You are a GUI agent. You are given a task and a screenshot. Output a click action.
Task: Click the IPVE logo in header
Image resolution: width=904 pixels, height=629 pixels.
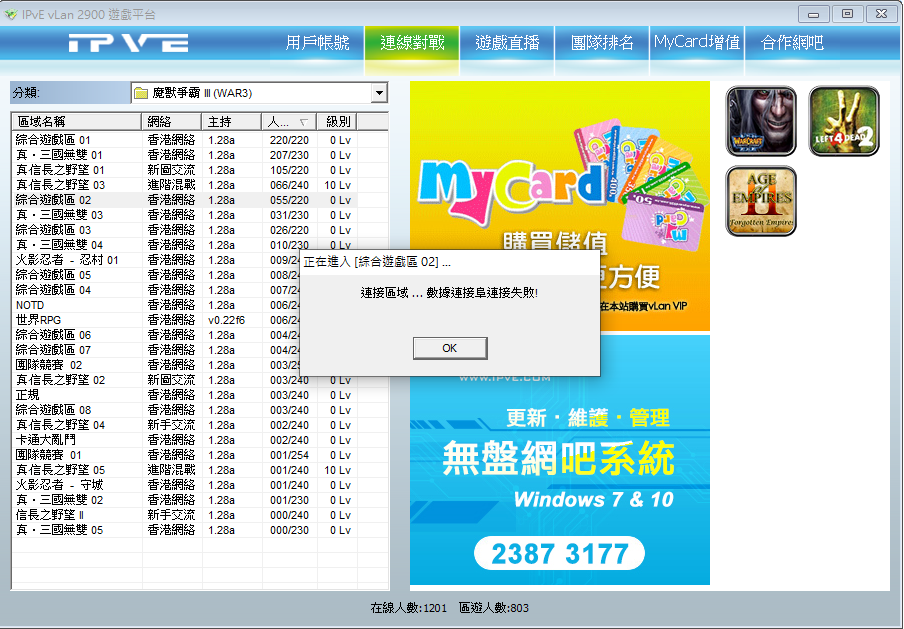point(128,43)
